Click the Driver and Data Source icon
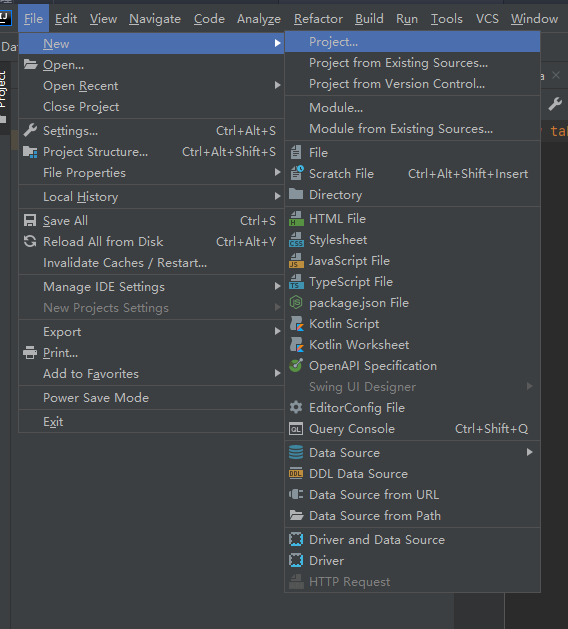The image size is (568, 629). pos(296,539)
